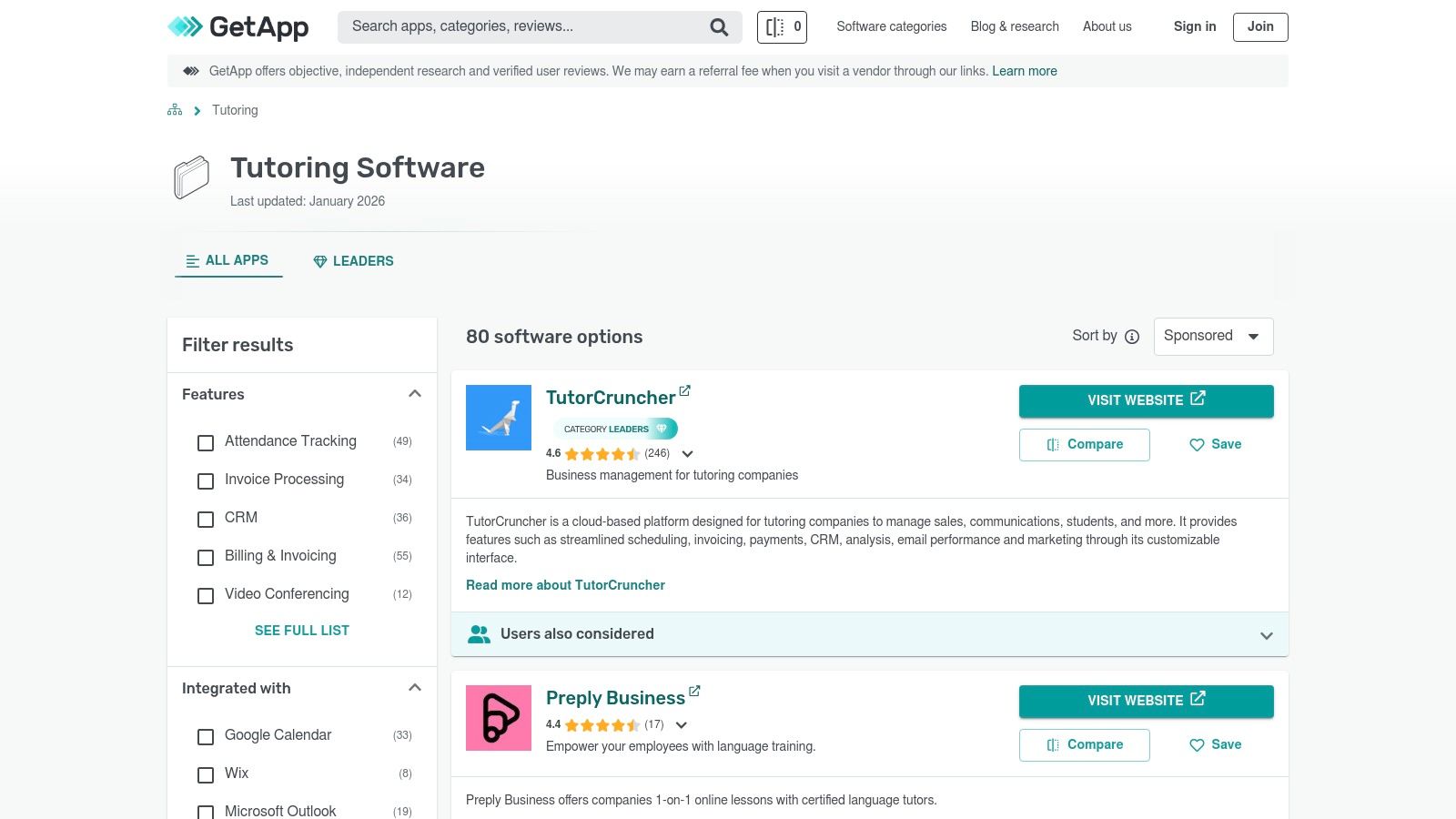Viewport: 1456px width, 819px height.
Task: Open the comparison counter in the header
Action: pyautogui.click(x=781, y=26)
